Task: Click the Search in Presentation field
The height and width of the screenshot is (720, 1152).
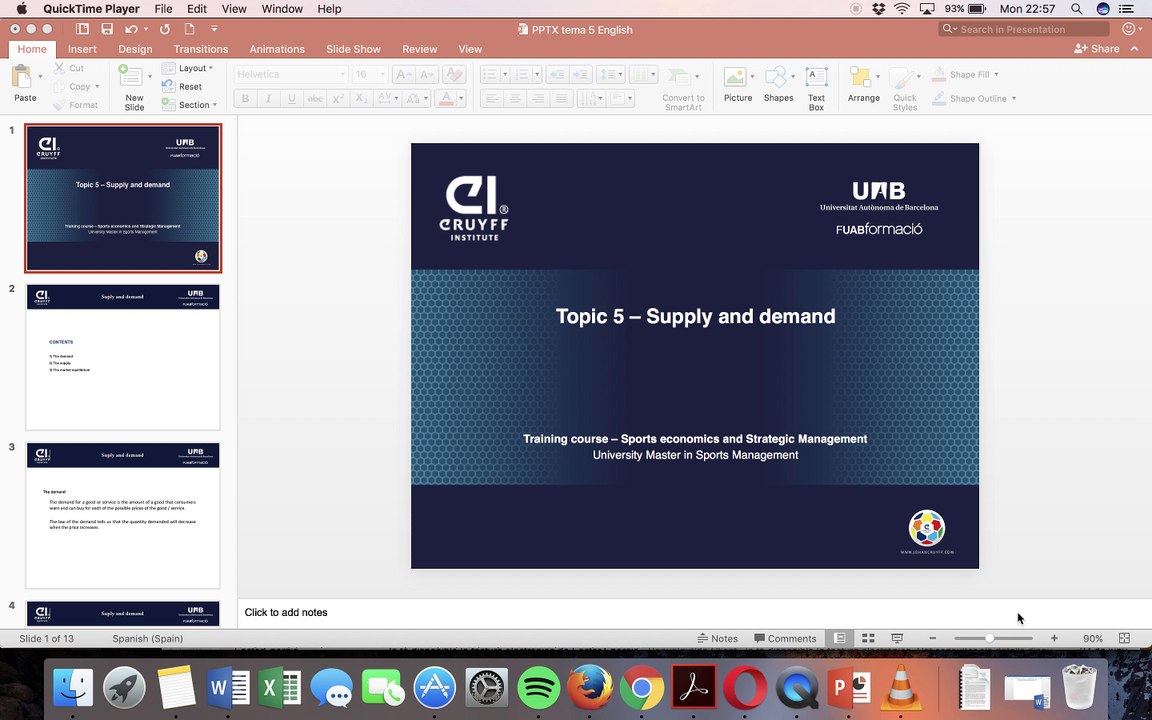Action: 1024,29
